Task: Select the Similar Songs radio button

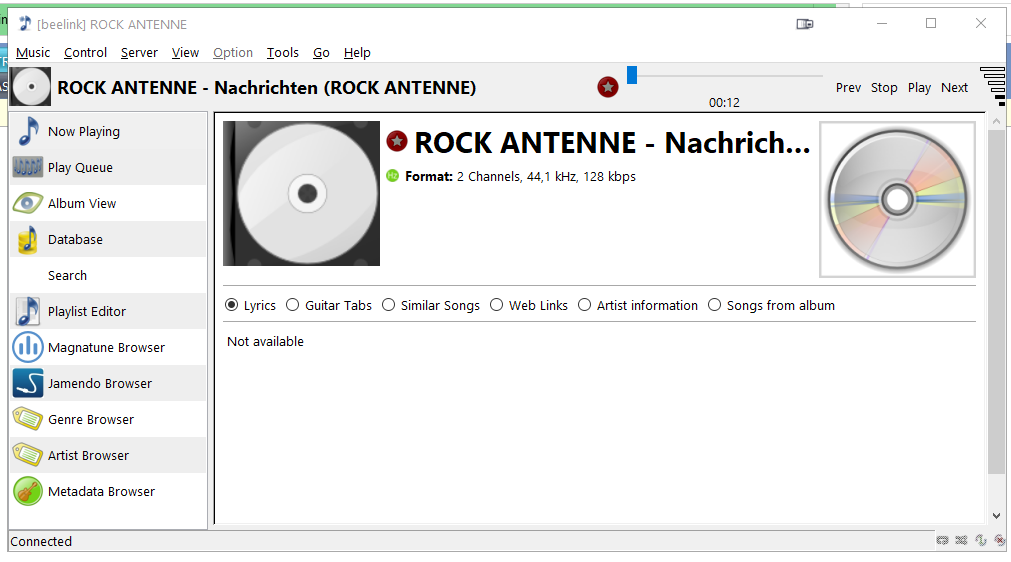Action: [x=388, y=305]
